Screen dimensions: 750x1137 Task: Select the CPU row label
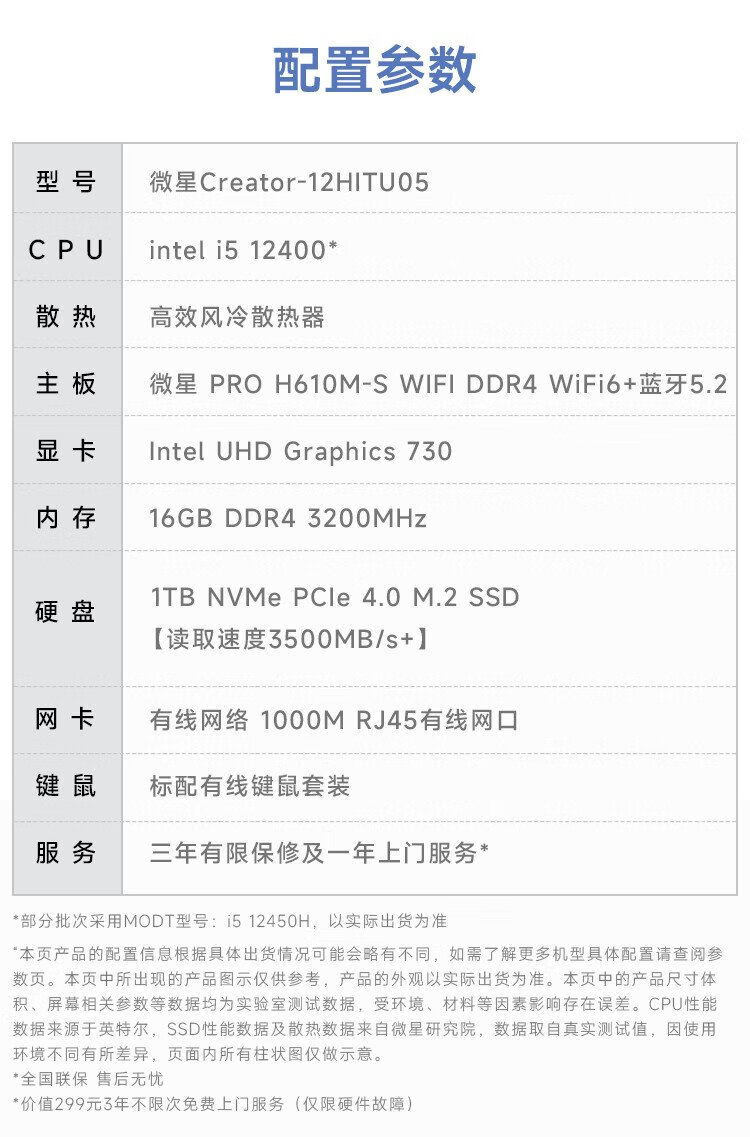[66, 250]
